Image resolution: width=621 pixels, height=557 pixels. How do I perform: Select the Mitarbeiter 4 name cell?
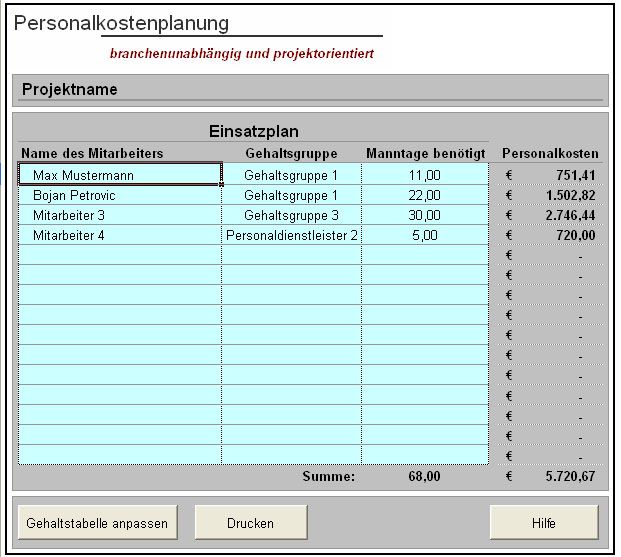(120, 235)
